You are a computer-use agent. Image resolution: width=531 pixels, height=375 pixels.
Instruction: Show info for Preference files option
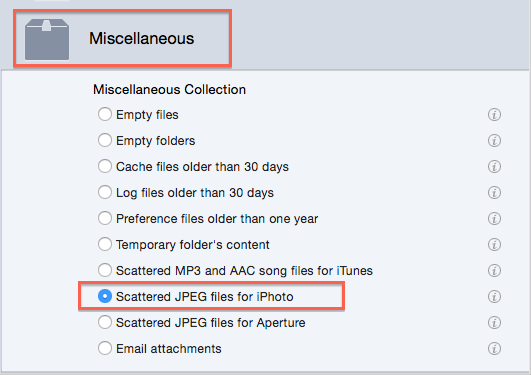(494, 218)
